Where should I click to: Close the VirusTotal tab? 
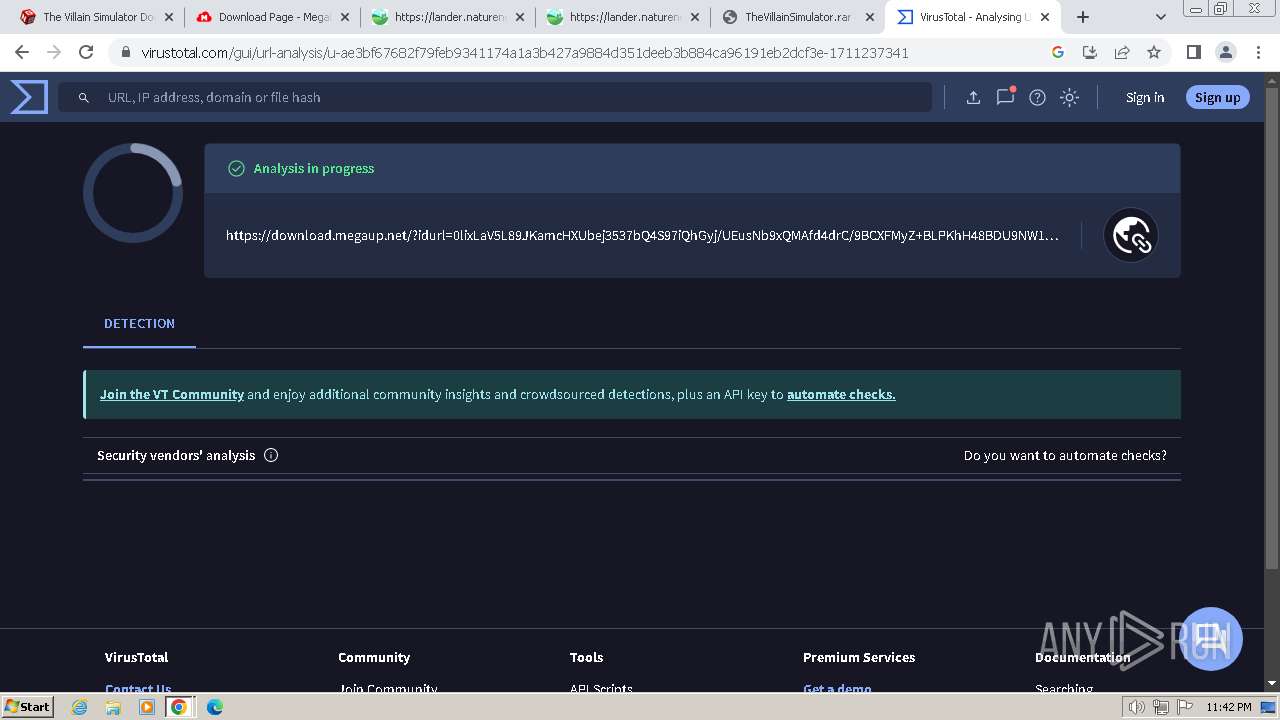click(x=1045, y=17)
